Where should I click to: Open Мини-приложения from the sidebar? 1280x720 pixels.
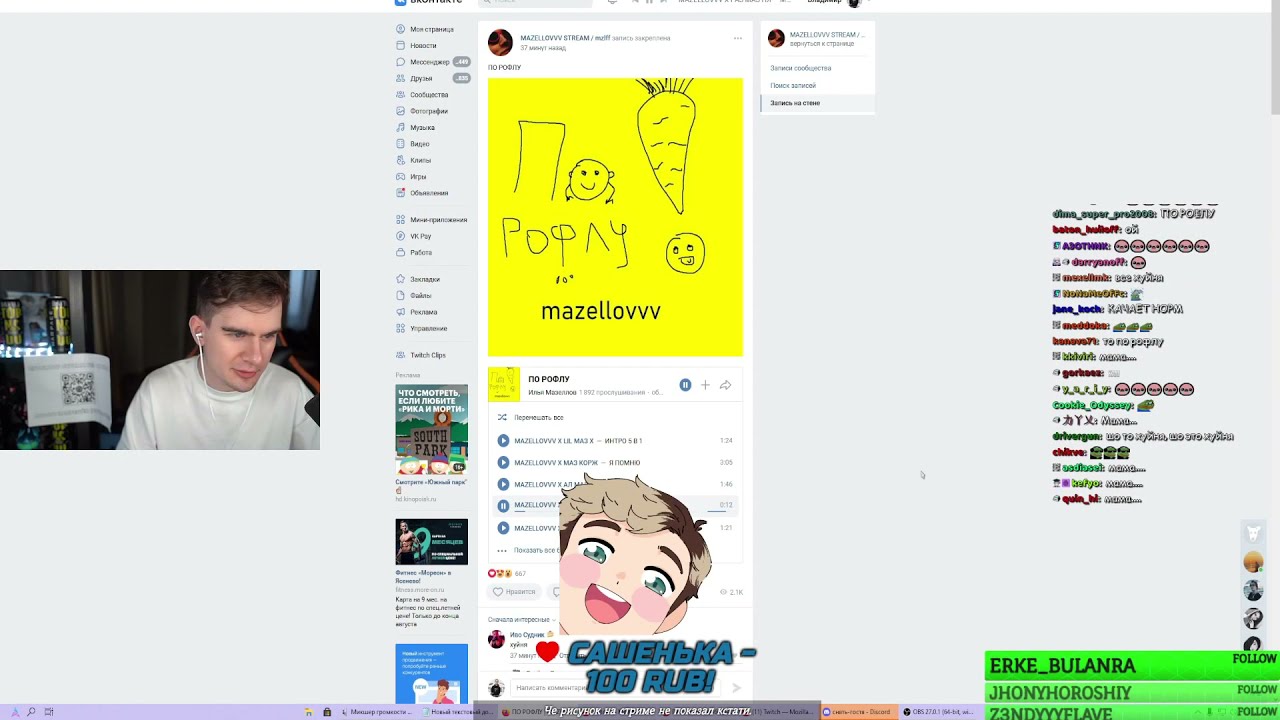(438, 219)
